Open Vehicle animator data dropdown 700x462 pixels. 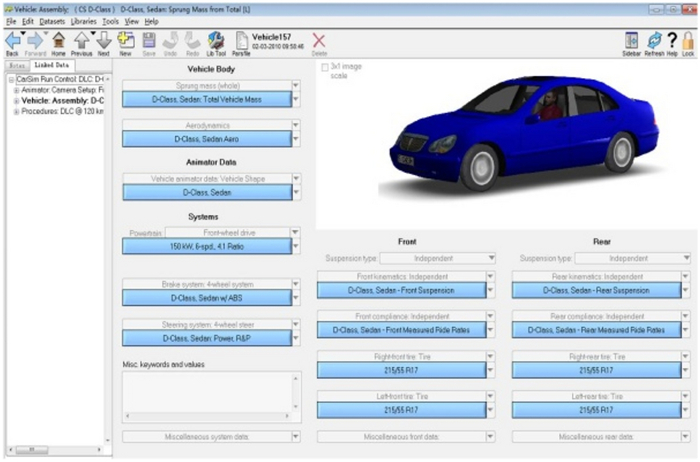coord(296,179)
